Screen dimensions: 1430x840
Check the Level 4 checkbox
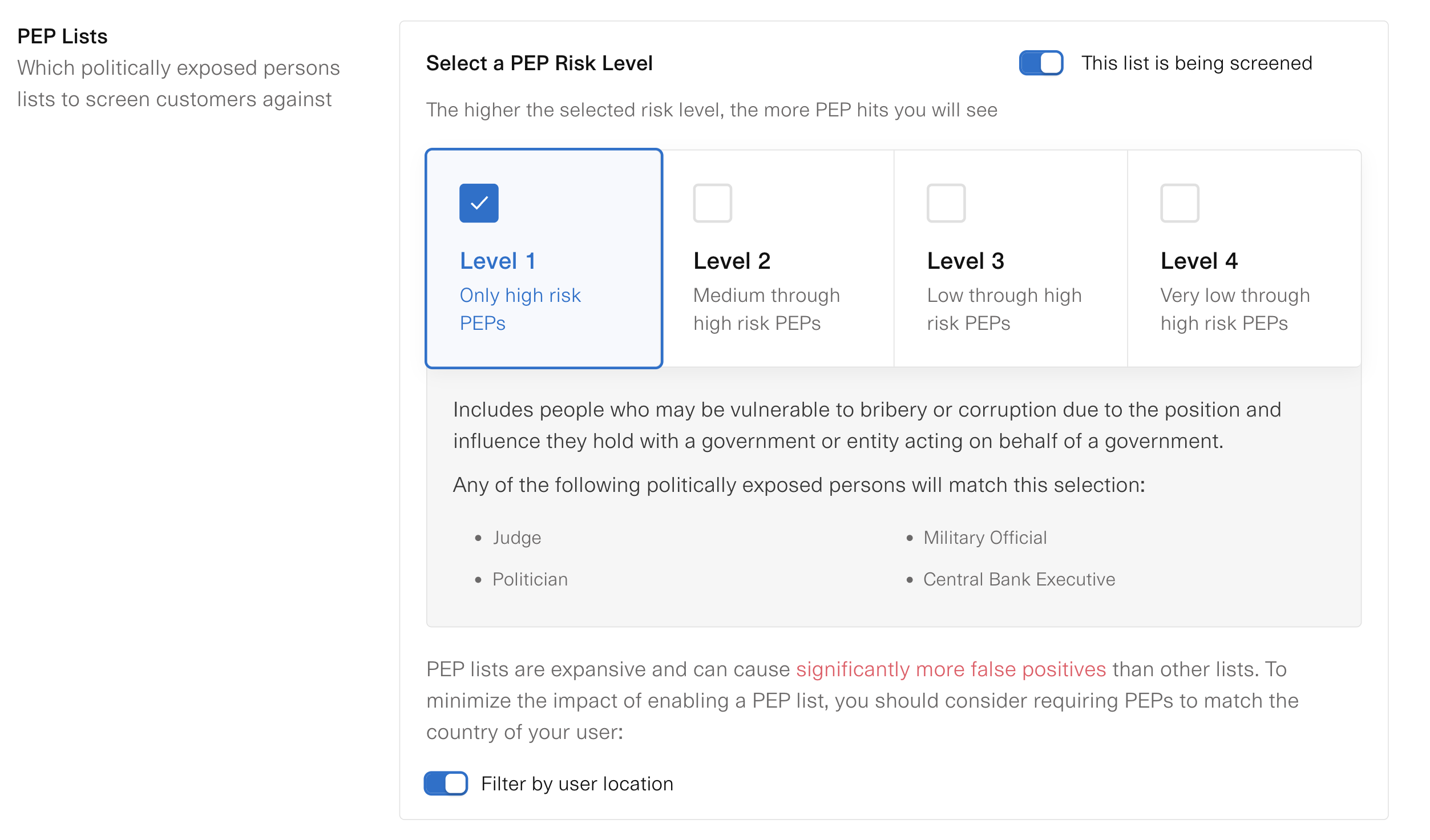click(x=1179, y=203)
